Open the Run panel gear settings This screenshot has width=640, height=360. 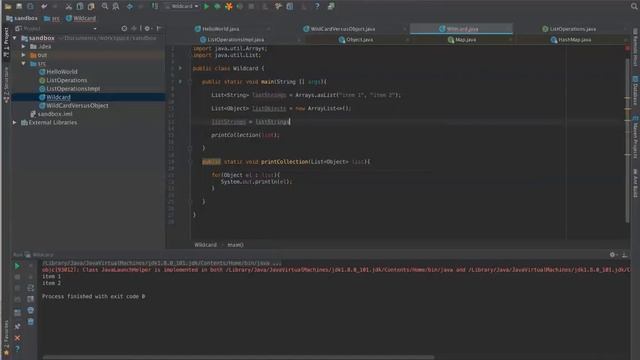[x=612, y=255]
